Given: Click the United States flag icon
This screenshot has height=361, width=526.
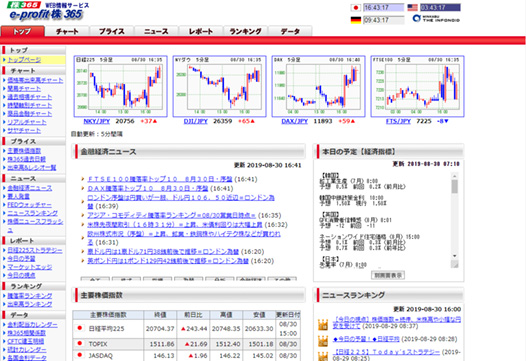Looking at the screenshot, I should [x=412, y=7].
